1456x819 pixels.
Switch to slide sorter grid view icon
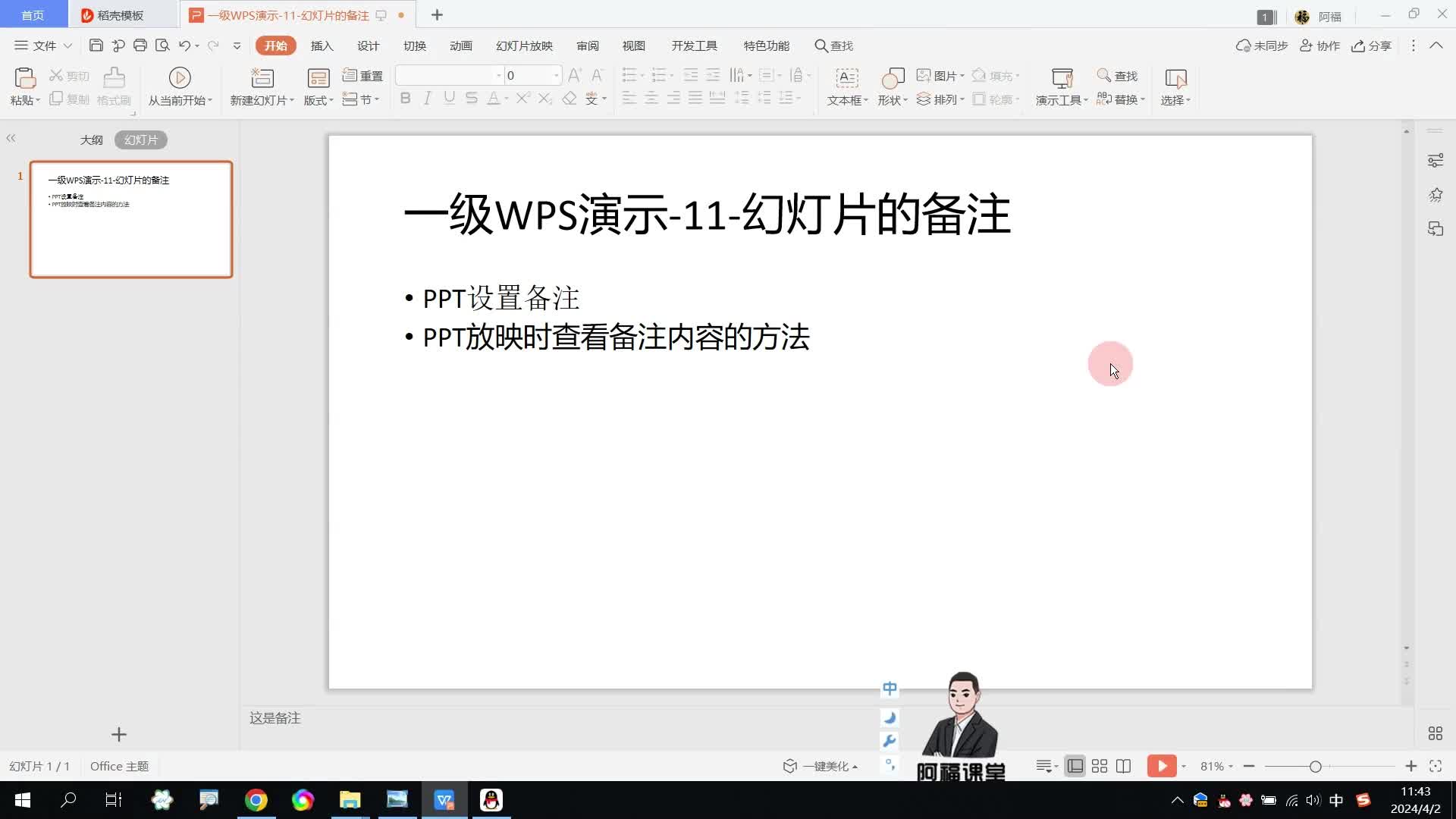(1100, 766)
